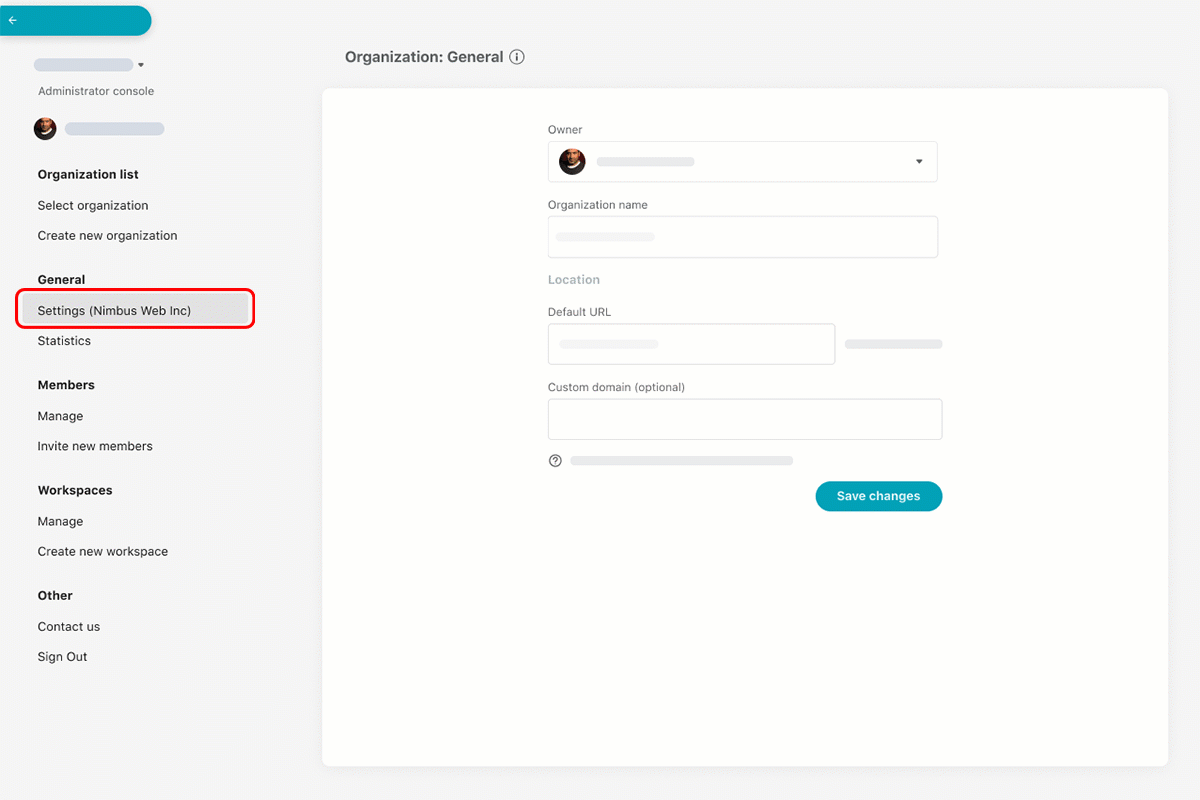Go to Invite new members

pos(95,445)
